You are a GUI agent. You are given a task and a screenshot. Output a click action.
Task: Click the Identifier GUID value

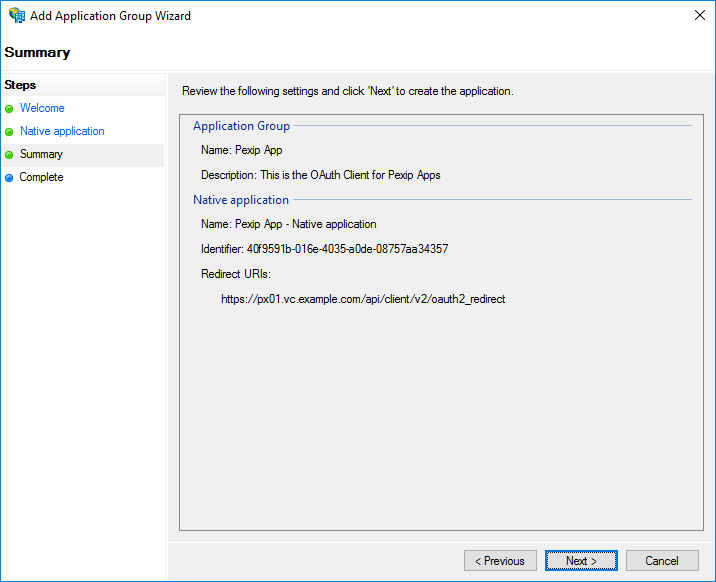click(347, 248)
